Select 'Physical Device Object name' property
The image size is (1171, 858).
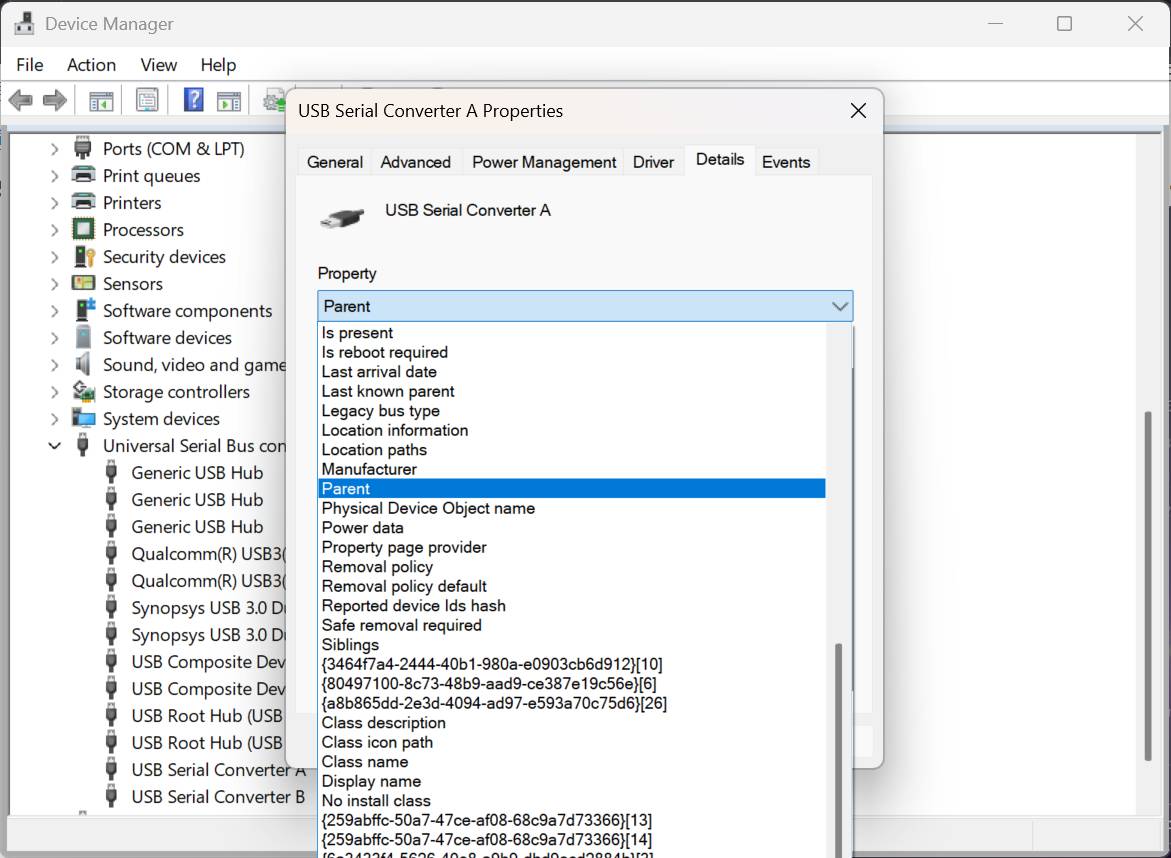tap(571, 508)
